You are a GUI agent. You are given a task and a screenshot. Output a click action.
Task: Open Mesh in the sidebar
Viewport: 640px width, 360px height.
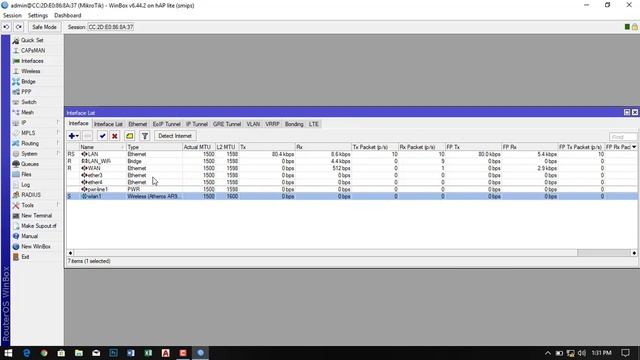[x=27, y=112]
